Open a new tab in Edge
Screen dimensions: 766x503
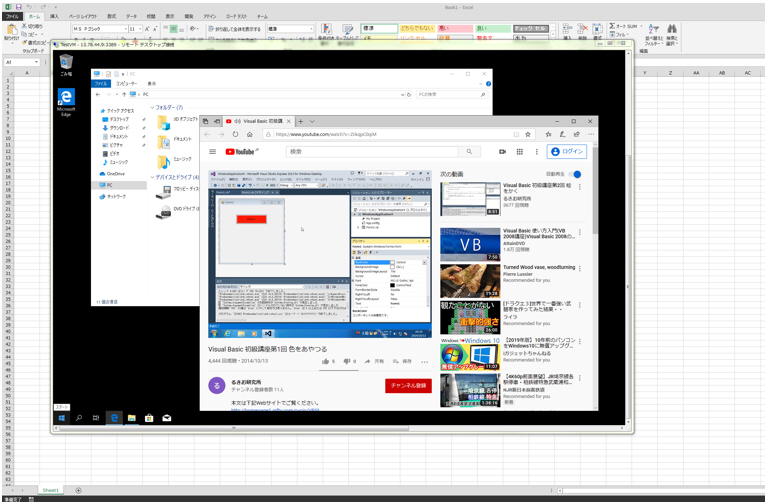point(300,122)
